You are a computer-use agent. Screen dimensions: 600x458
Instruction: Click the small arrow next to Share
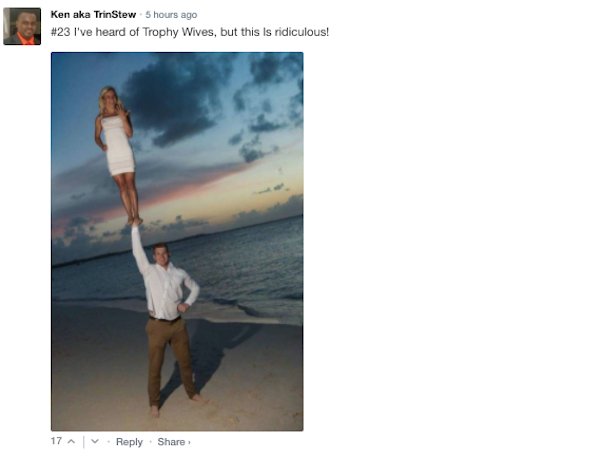click(189, 443)
